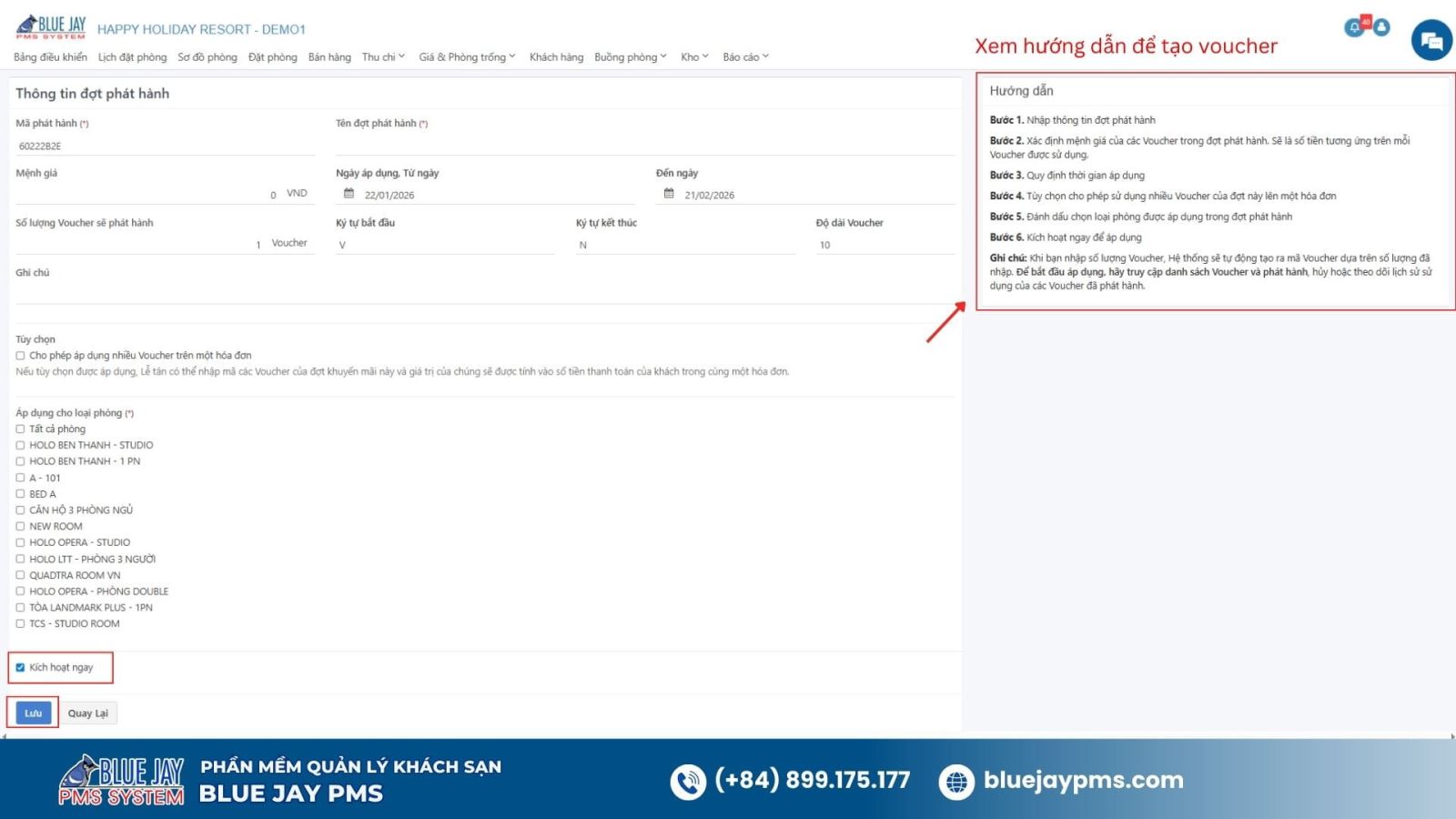Click the phone icon in the footer
1456x819 pixels.
tap(687, 779)
